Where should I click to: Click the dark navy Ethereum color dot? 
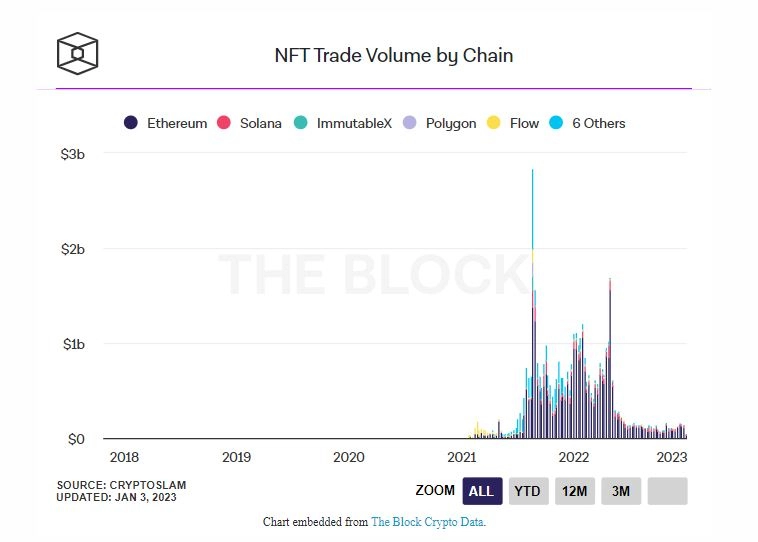(131, 122)
